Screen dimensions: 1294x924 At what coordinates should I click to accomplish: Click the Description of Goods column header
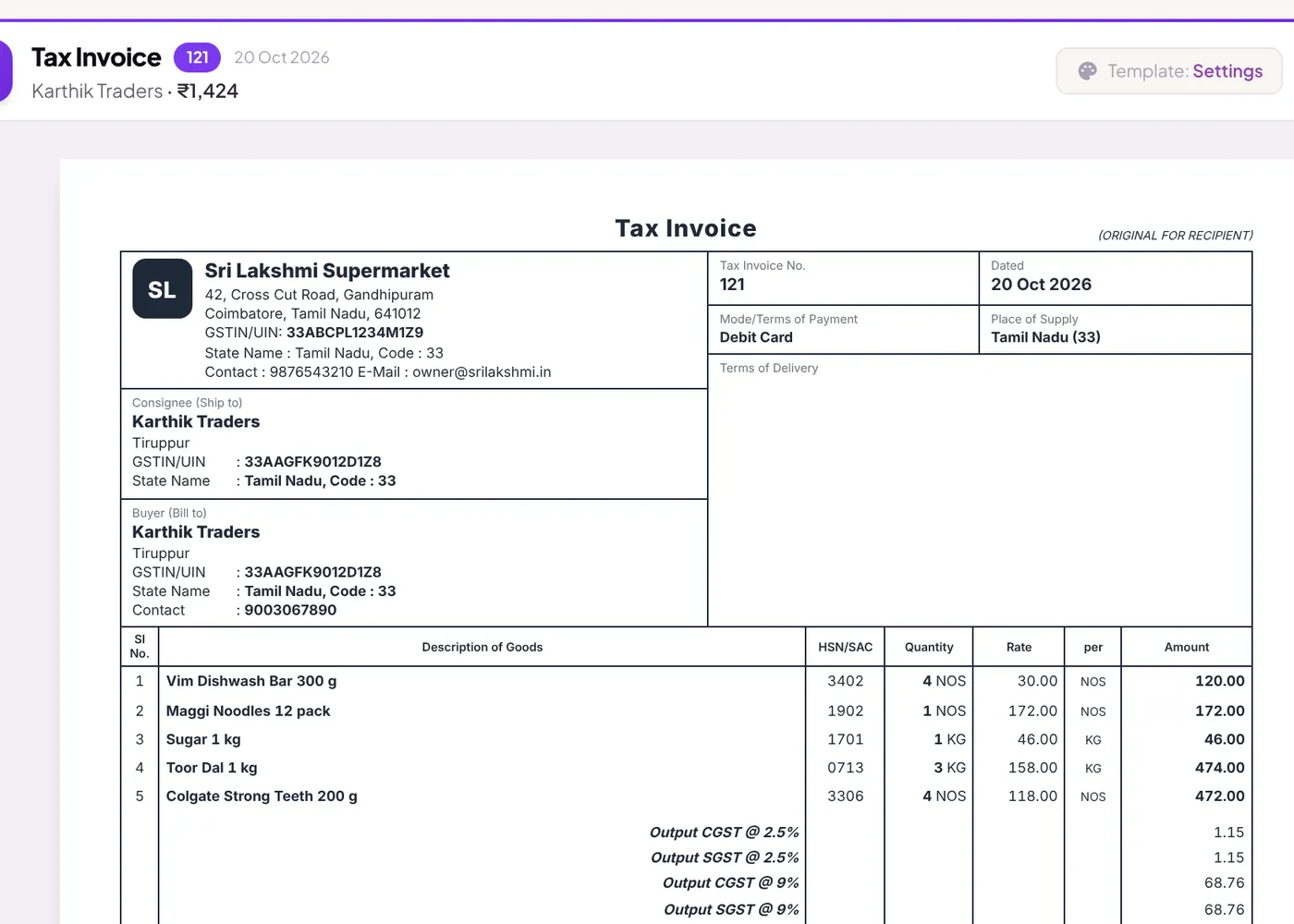[482, 647]
